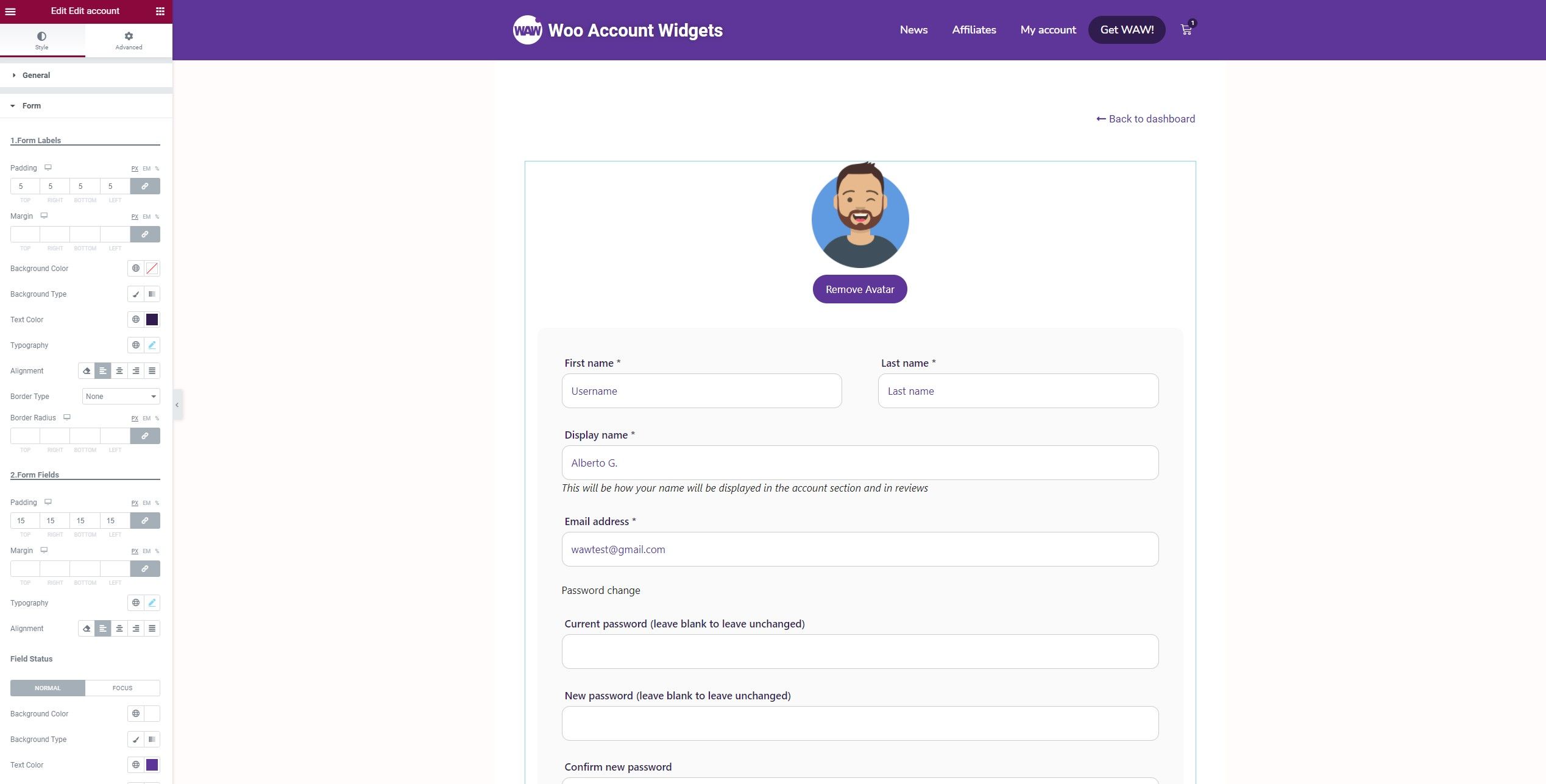The width and height of the screenshot is (1546, 784).
Task: Click globe icon for Form Labels Text Color
Action: click(136, 319)
